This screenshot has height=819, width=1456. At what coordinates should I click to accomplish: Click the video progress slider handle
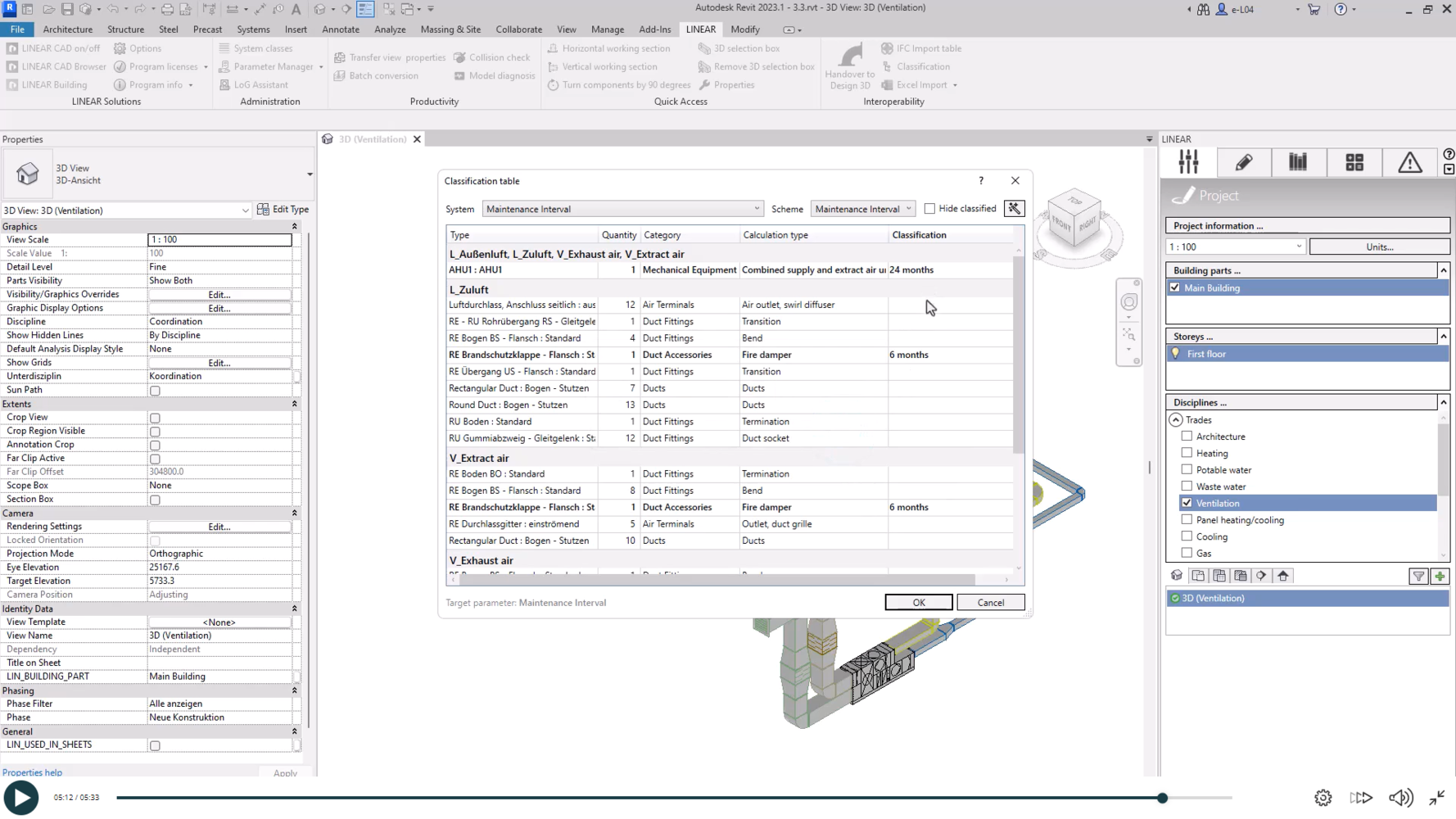click(1162, 798)
